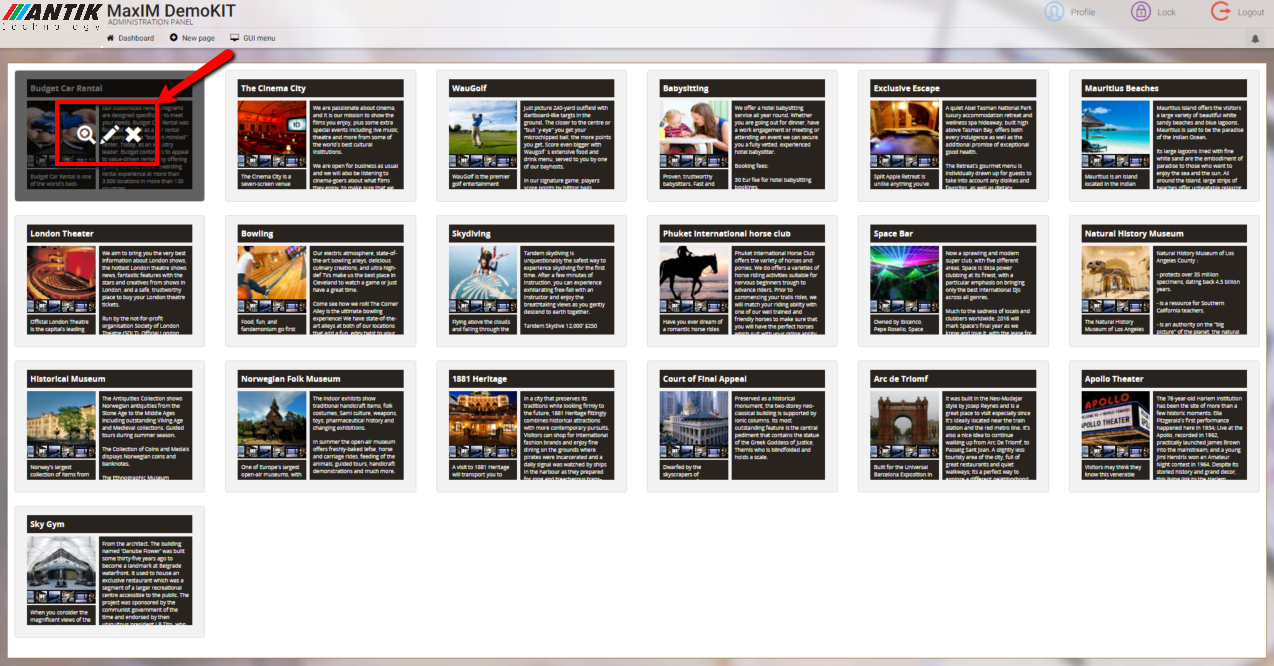This screenshot has height=666, width=1274.
Task: Open the Norwegian Folk Museum thumbnail
Action: (320, 426)
